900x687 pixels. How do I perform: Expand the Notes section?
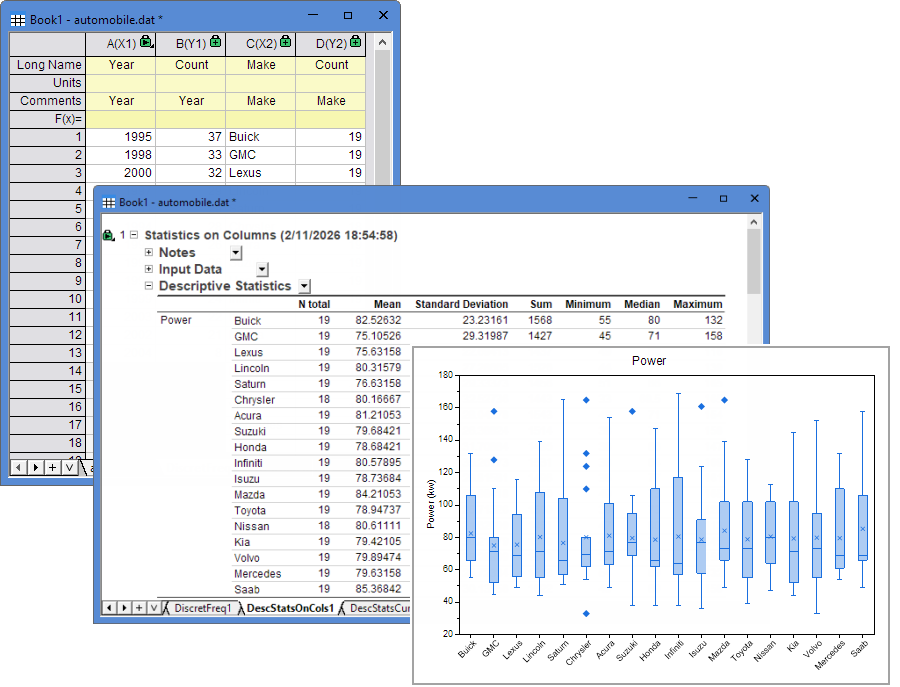pos(149,252)
